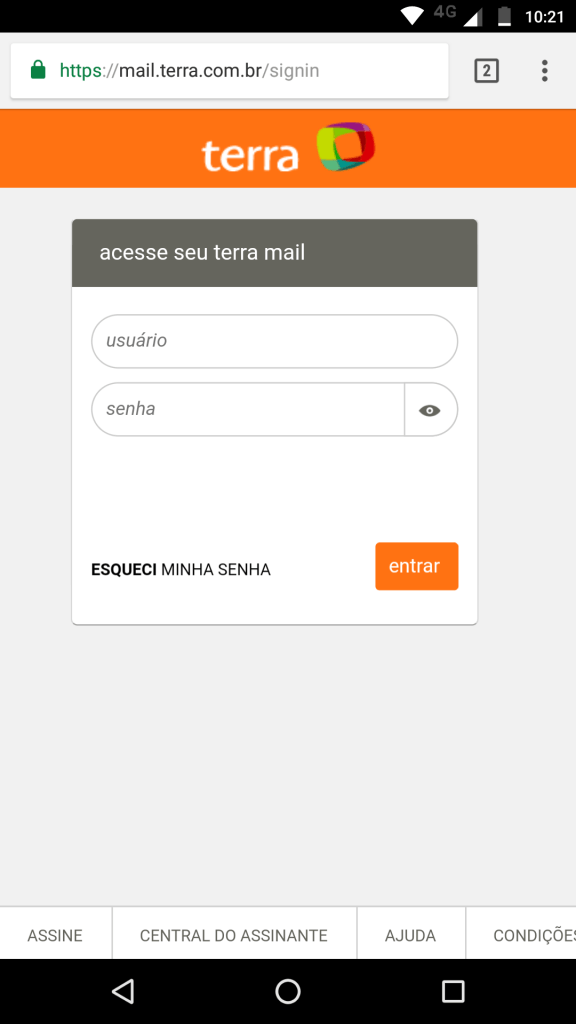
Task: Tap the Android back navigation arrow
Action: pos(122,991)
